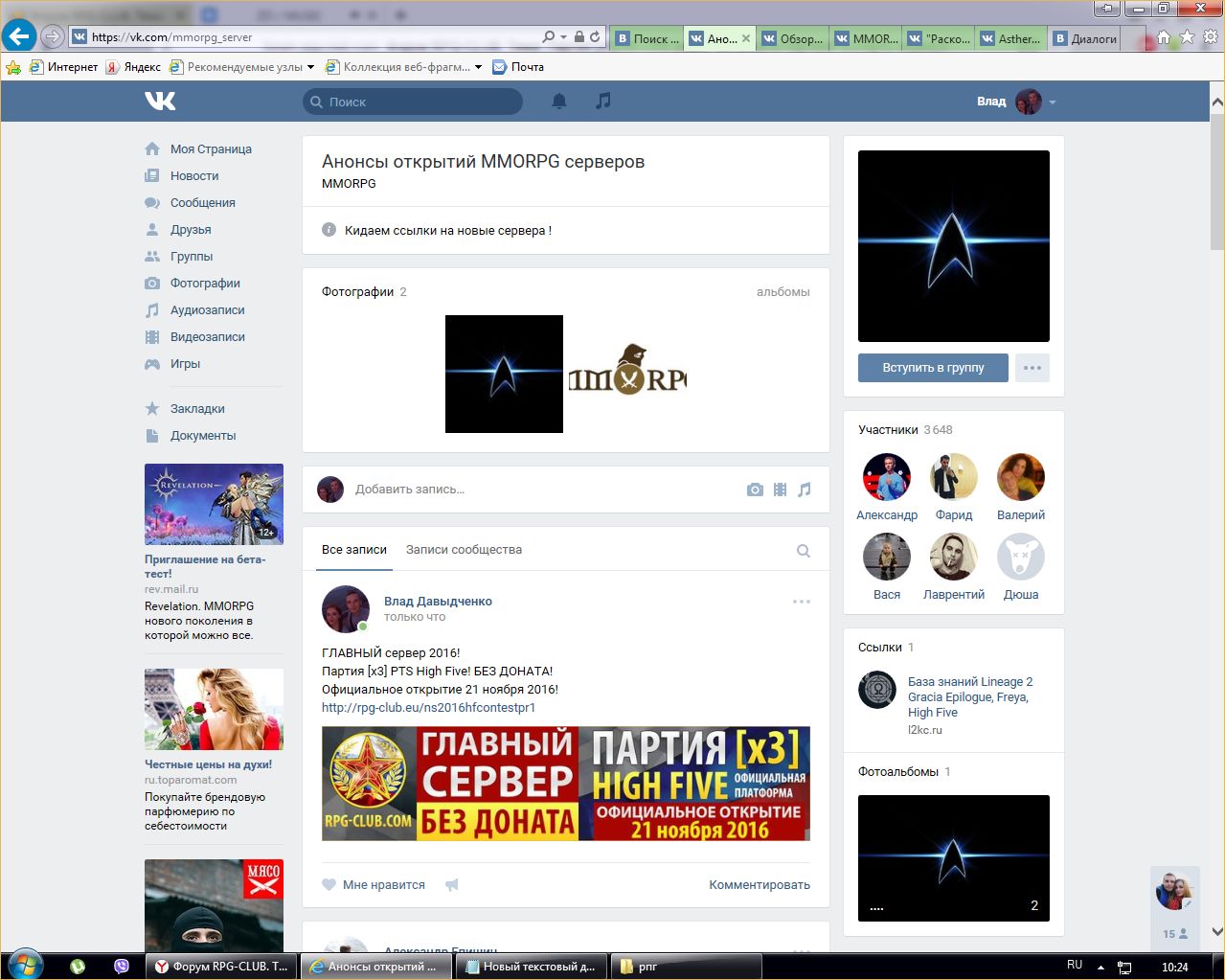This screenshot has height=980, width=1225.
Task: Click share megaphone icon under post
Action: [452, 885]
